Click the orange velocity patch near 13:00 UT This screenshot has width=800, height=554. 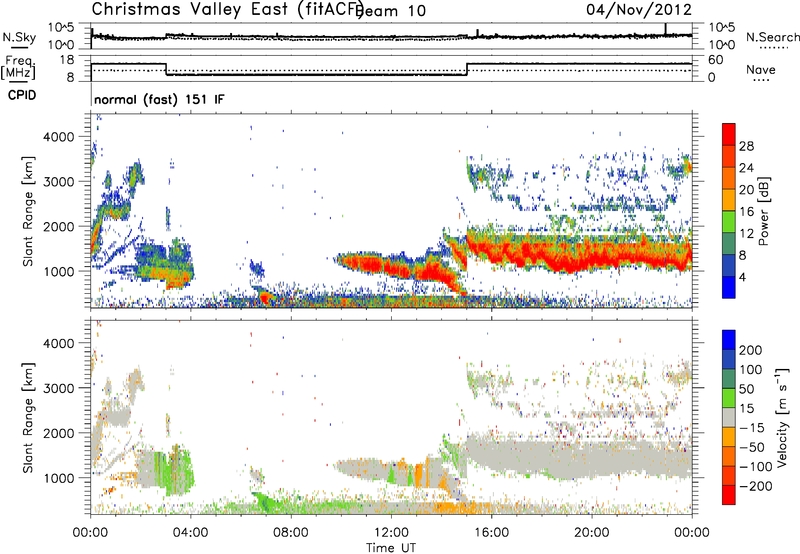[419, 475]
